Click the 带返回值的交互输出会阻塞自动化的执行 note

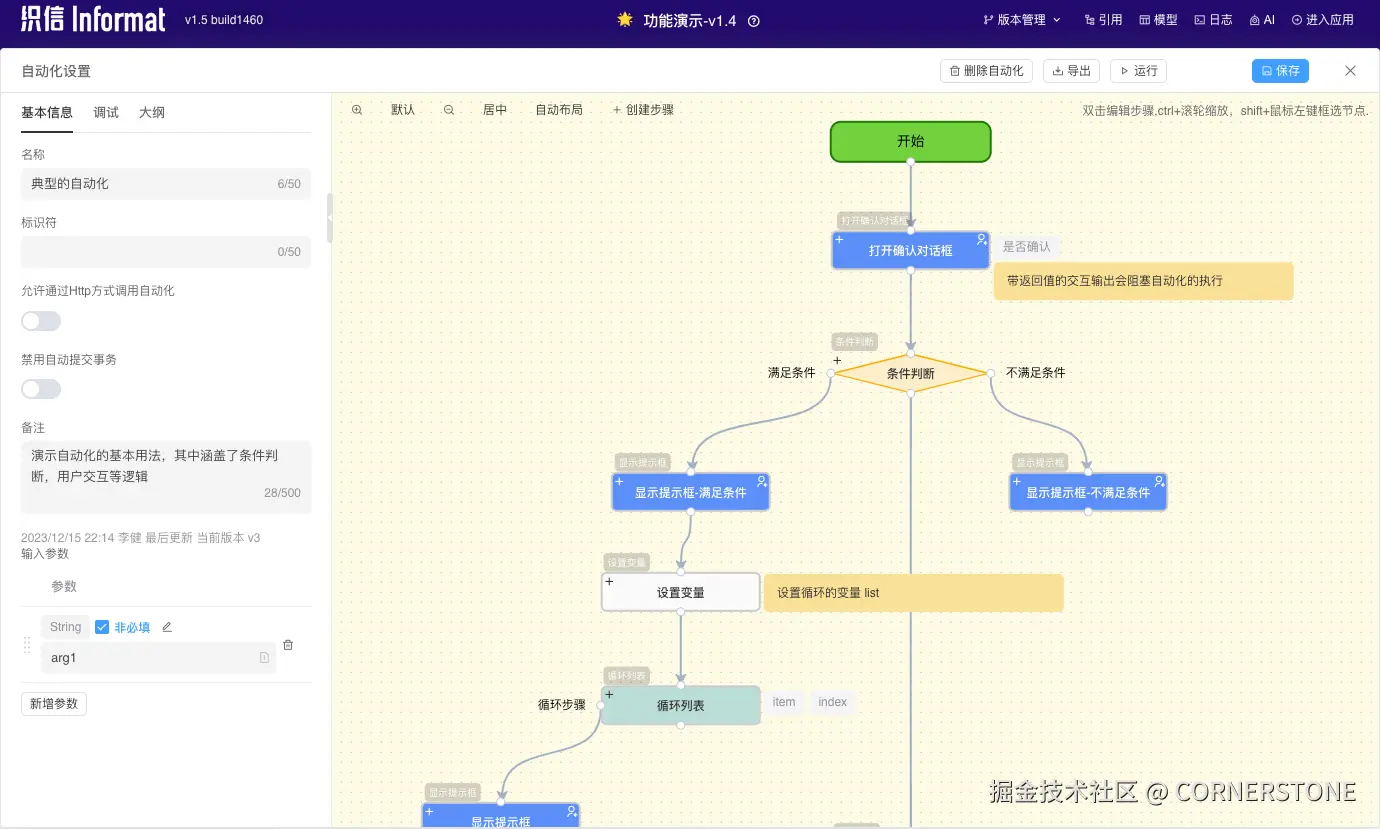(x=1143, y=281)
